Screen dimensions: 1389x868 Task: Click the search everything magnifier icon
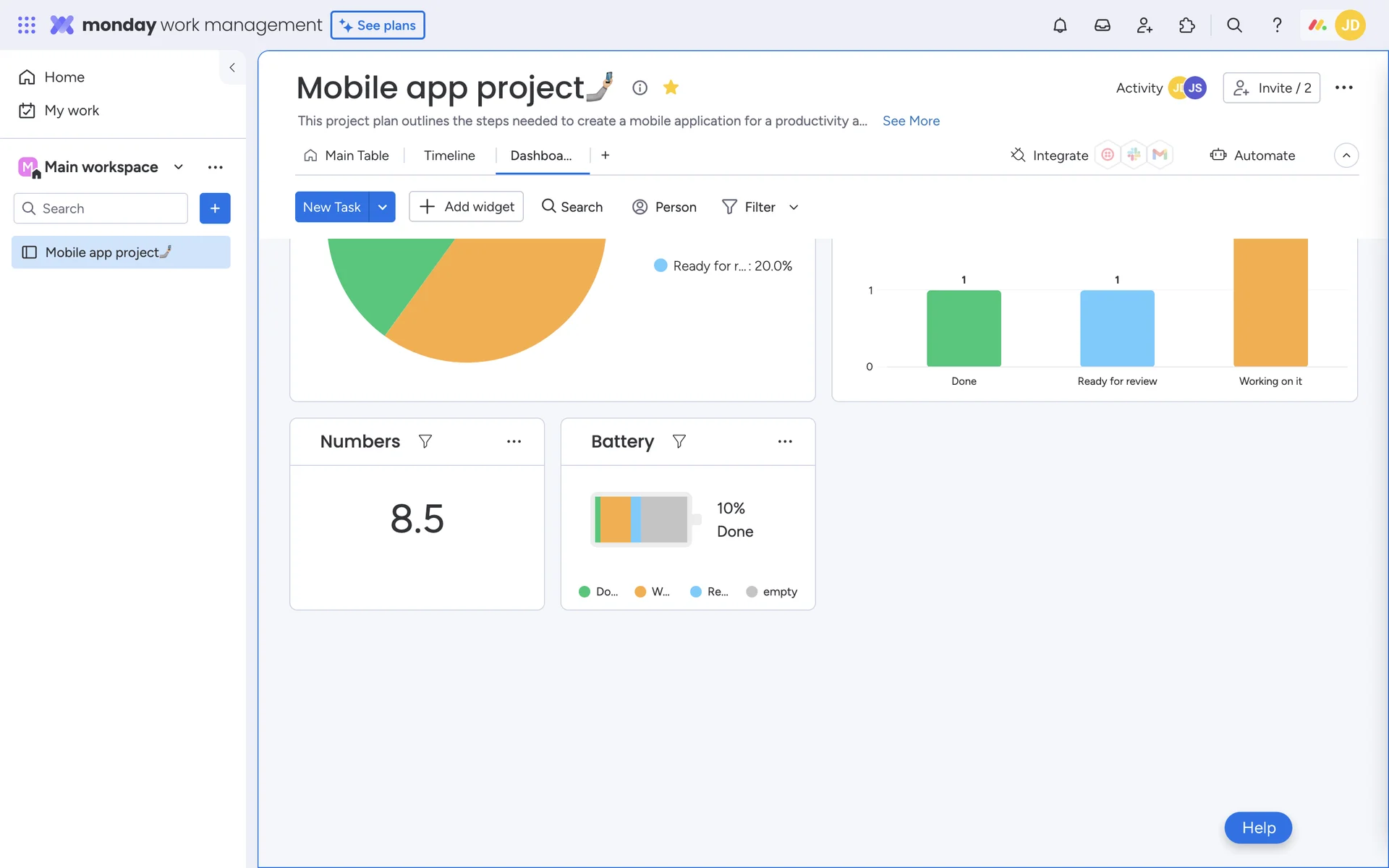tap(1234, 25)
